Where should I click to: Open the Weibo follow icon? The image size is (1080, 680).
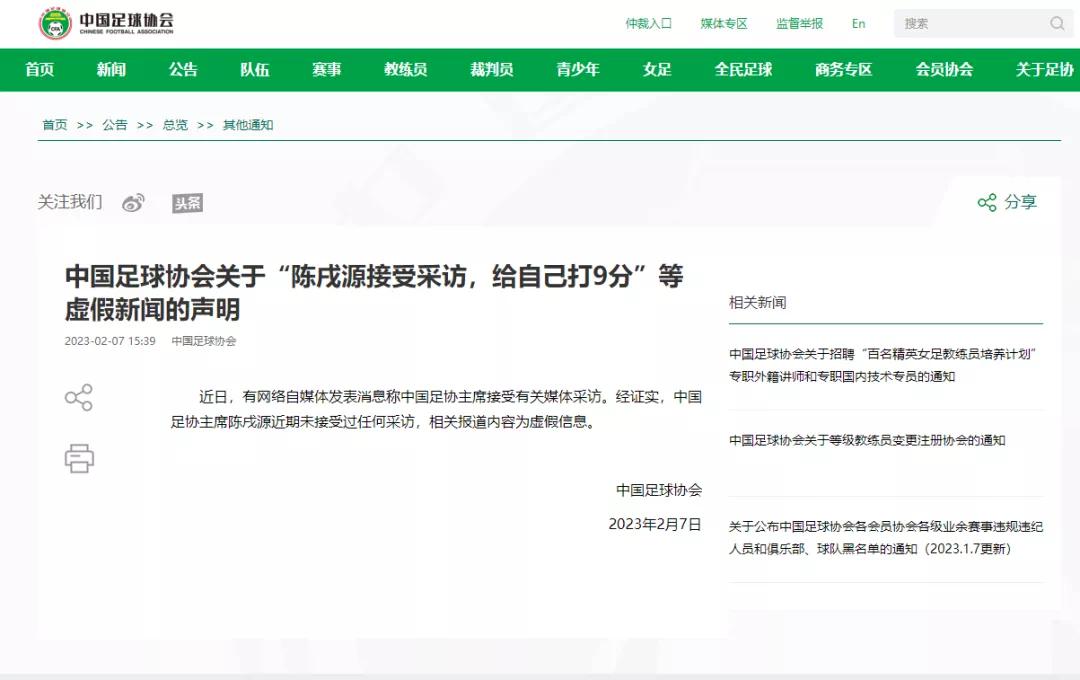pyautogui.click(x=133, y=203)
